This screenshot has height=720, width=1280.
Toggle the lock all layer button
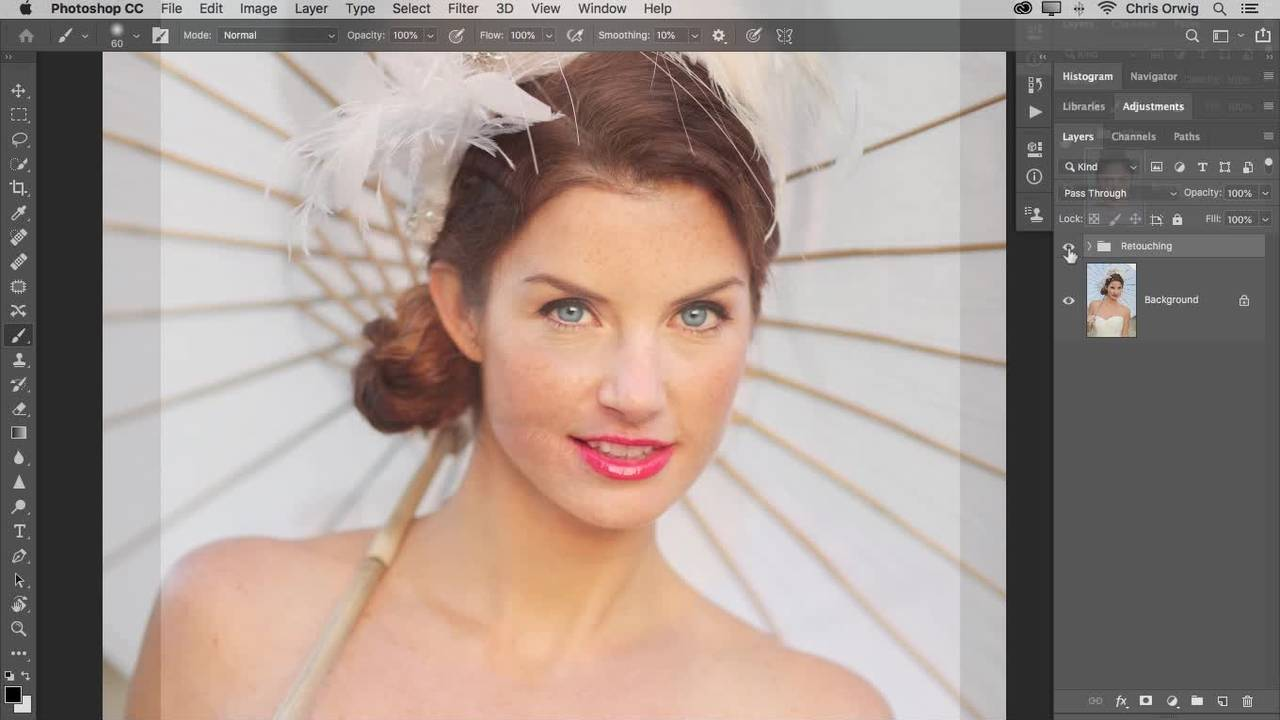tap(1177, 219)
